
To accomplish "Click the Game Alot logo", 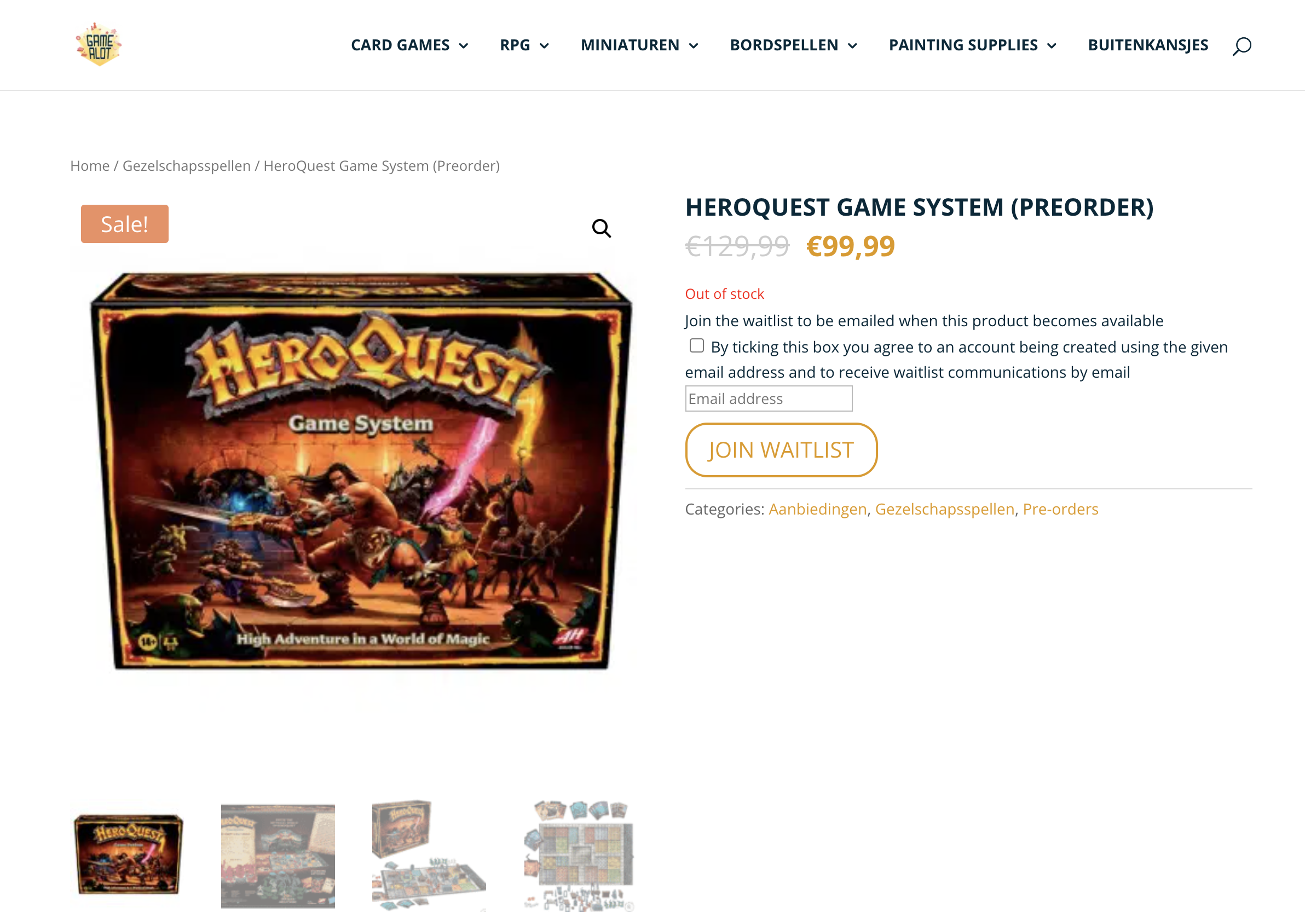I will point(99,44).
